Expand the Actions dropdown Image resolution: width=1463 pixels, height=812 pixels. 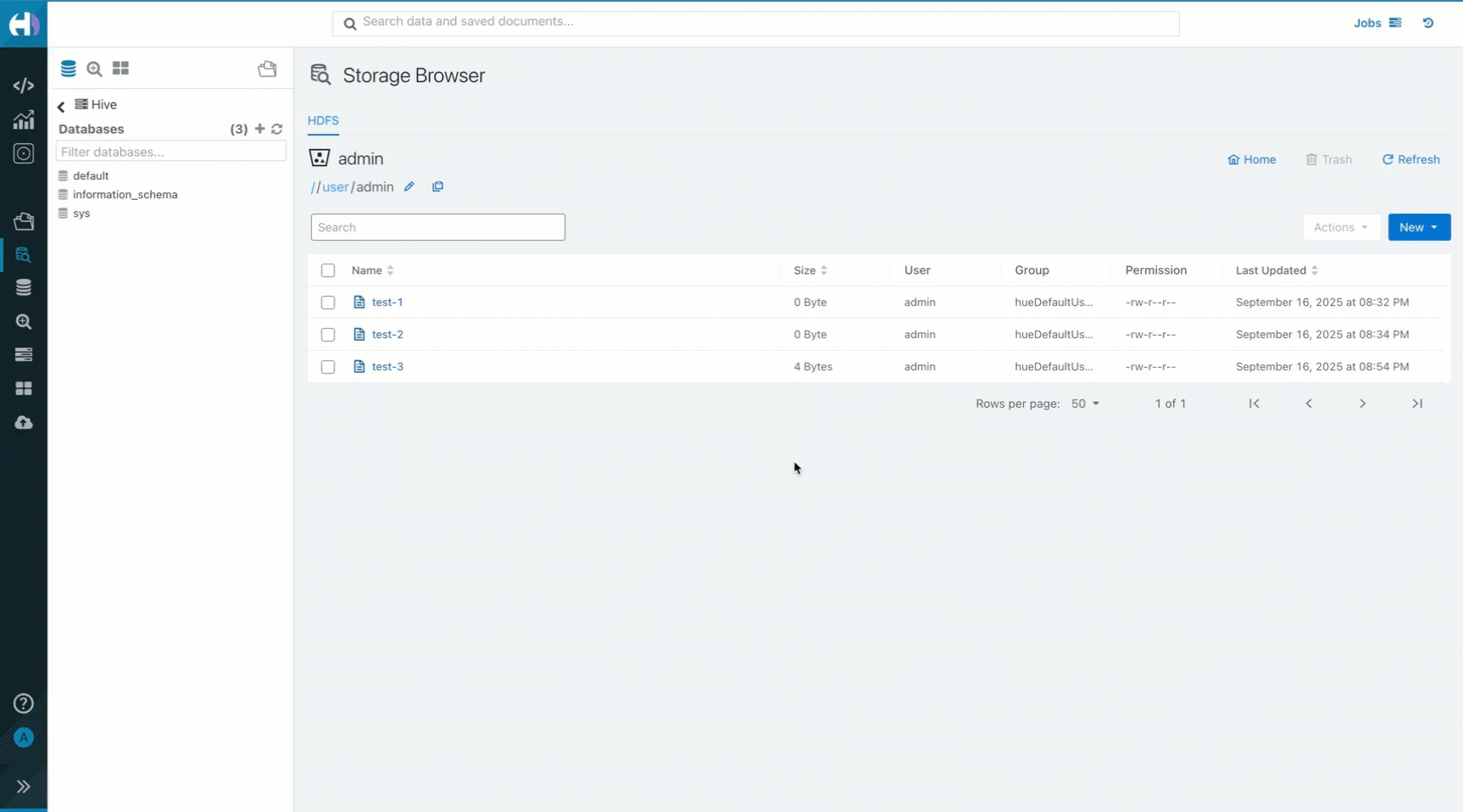tap(1340, 227)
